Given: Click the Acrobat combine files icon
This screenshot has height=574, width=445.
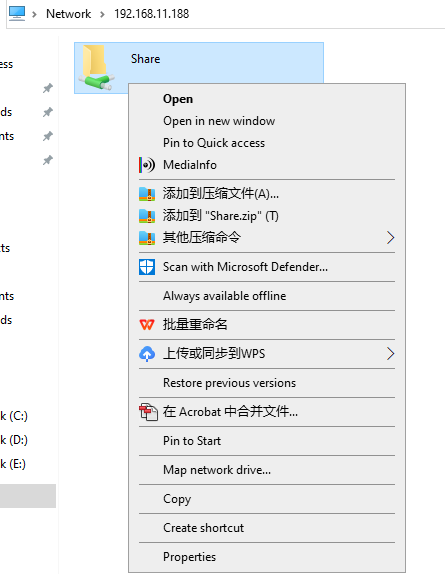Looking at the screenshot, I should click(148, 412).
